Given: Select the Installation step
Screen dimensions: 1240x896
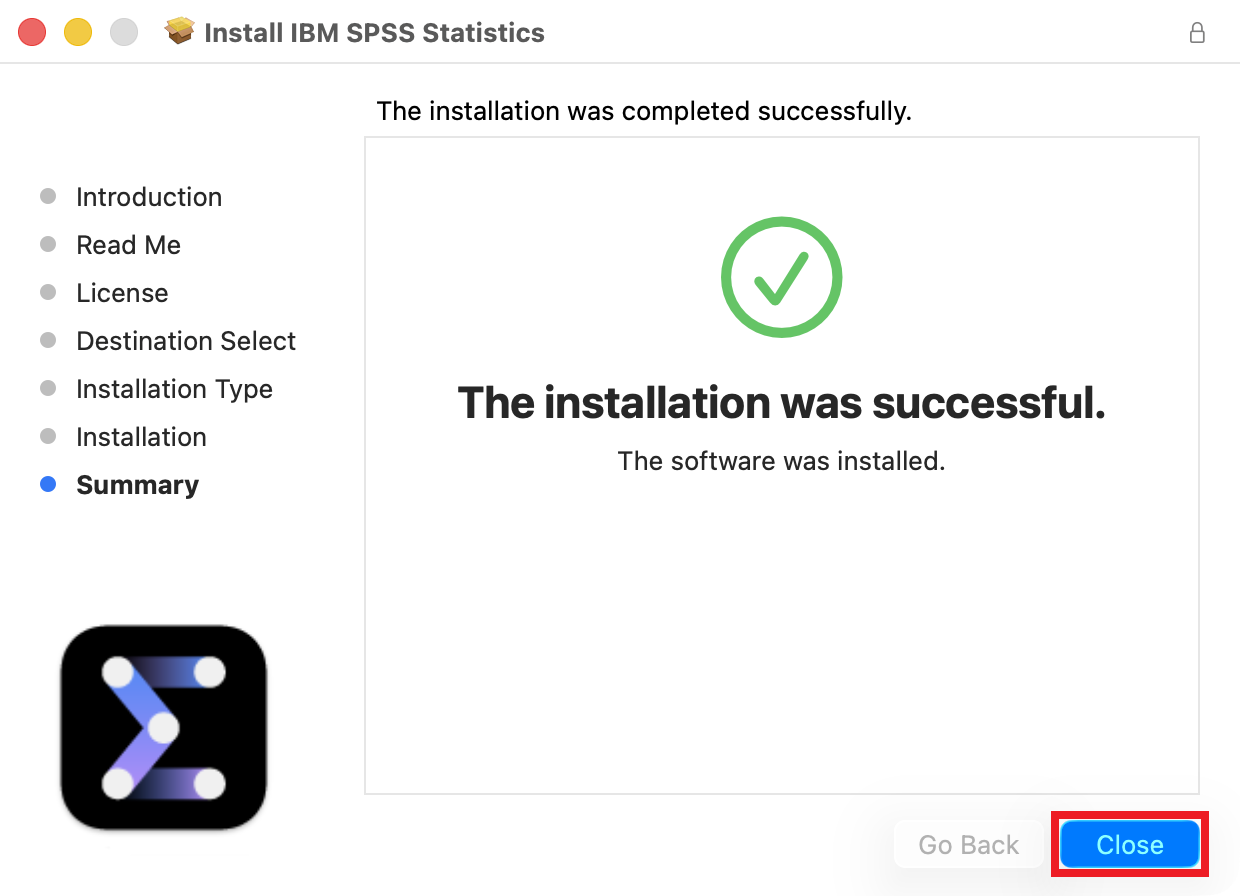Looking at the screenshot, I should (141, 437).
